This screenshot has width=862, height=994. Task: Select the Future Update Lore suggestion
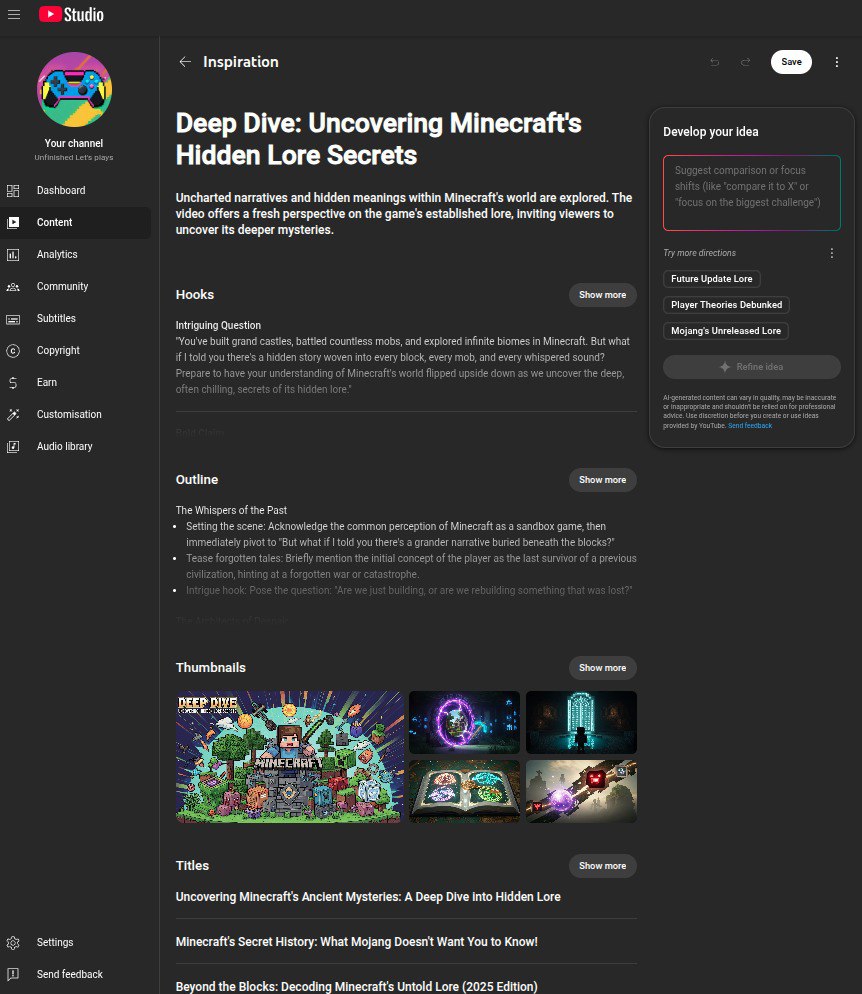(x=711, y=279)
